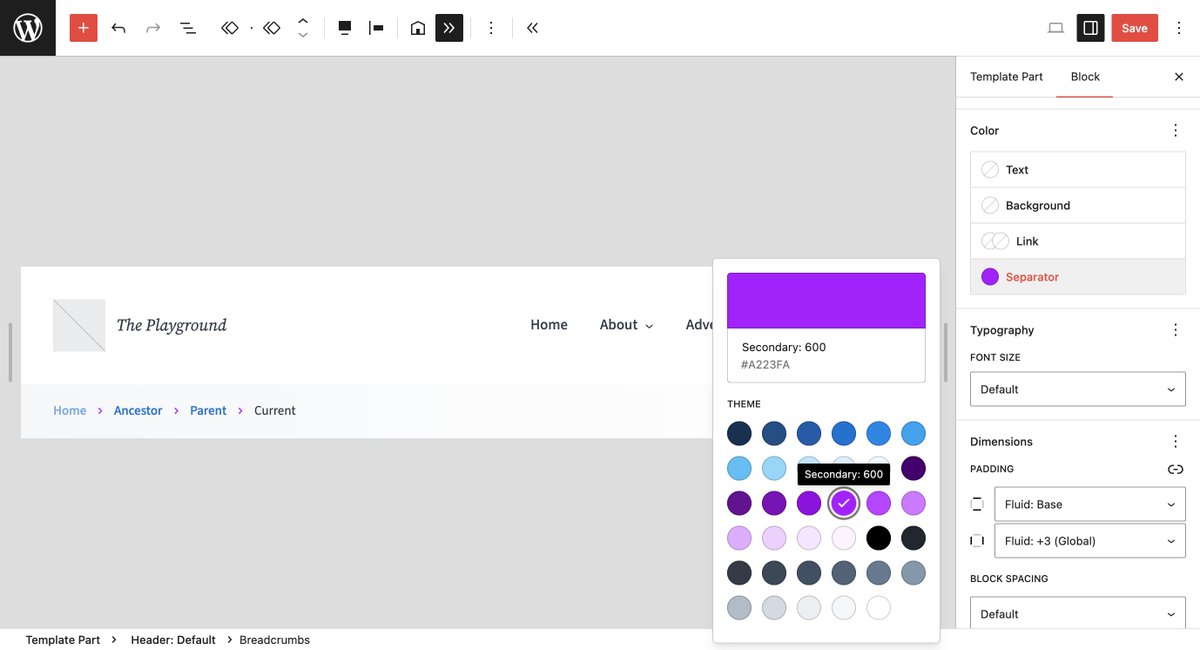Open the laptop view preview options
1200x650 pixels.
click(x=1056, y=28)
